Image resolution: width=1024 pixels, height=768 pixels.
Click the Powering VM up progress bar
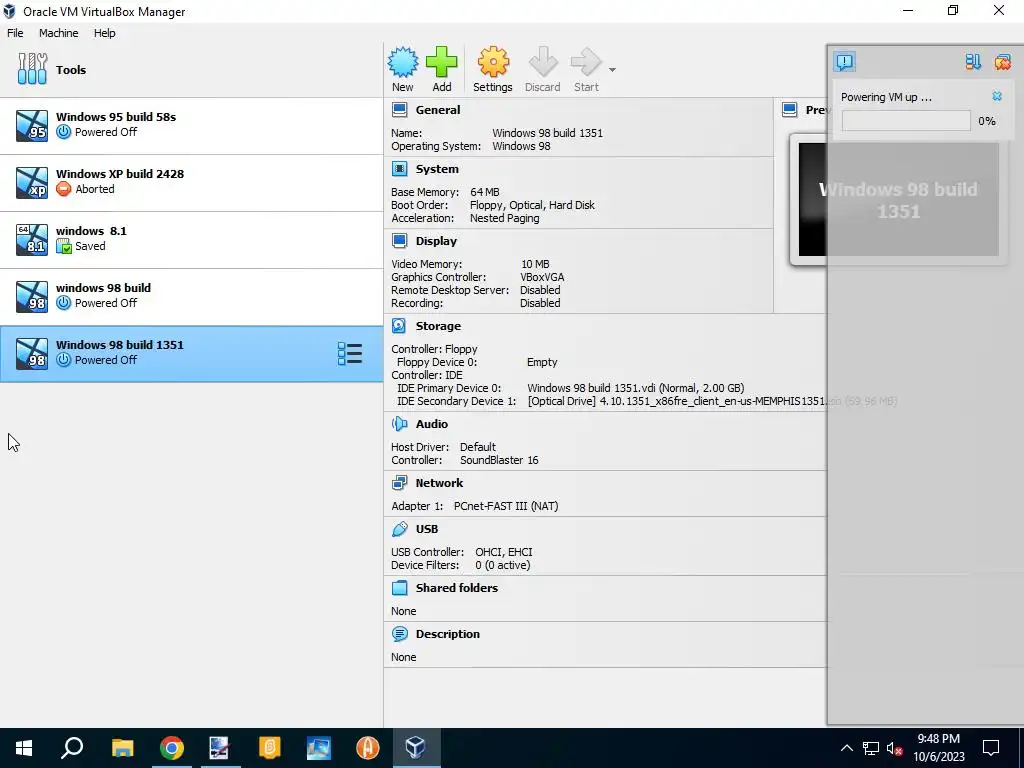click(x=906, y=121)
